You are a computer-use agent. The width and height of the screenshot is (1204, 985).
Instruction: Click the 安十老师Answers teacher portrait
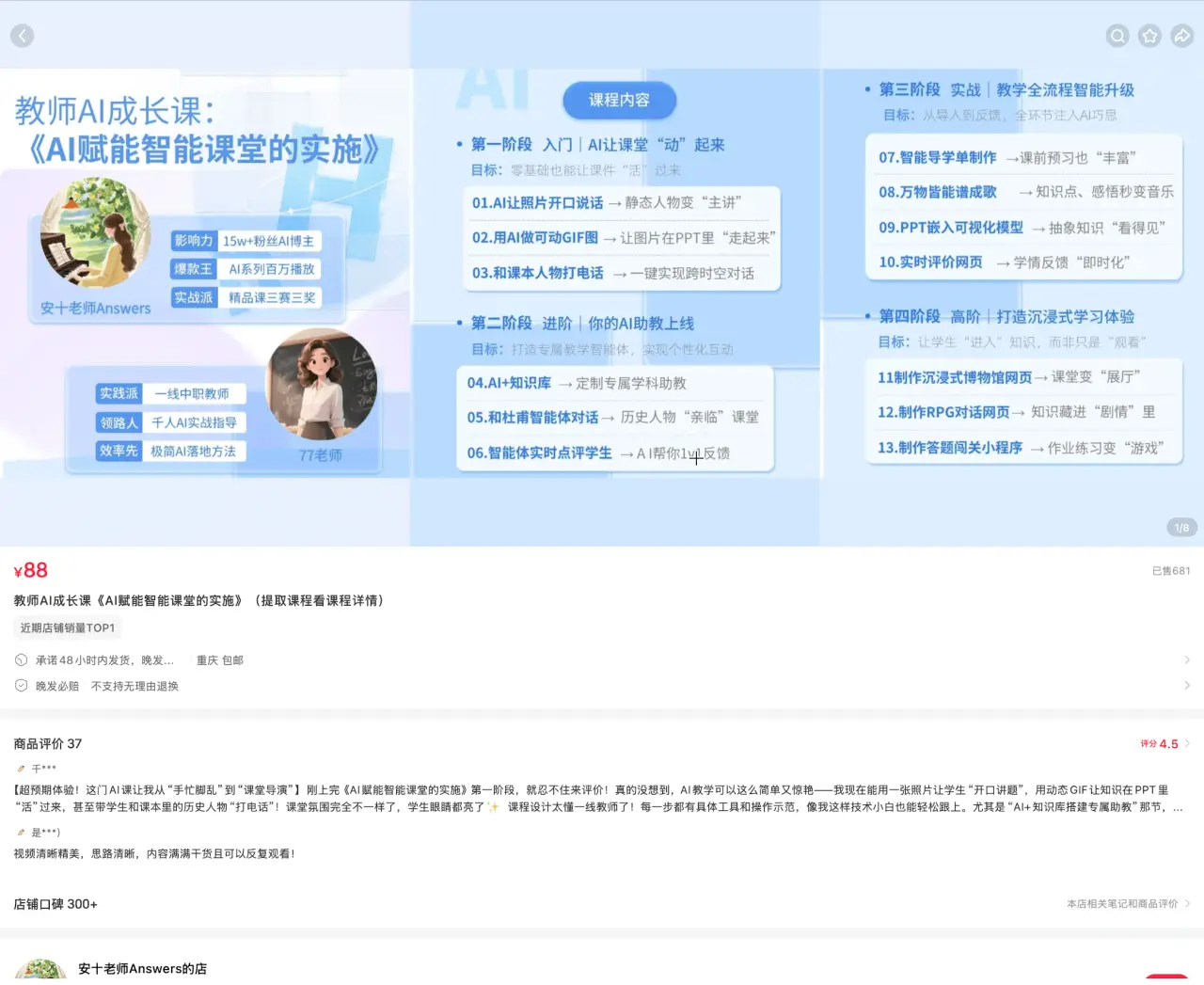(x=96, y=232)
